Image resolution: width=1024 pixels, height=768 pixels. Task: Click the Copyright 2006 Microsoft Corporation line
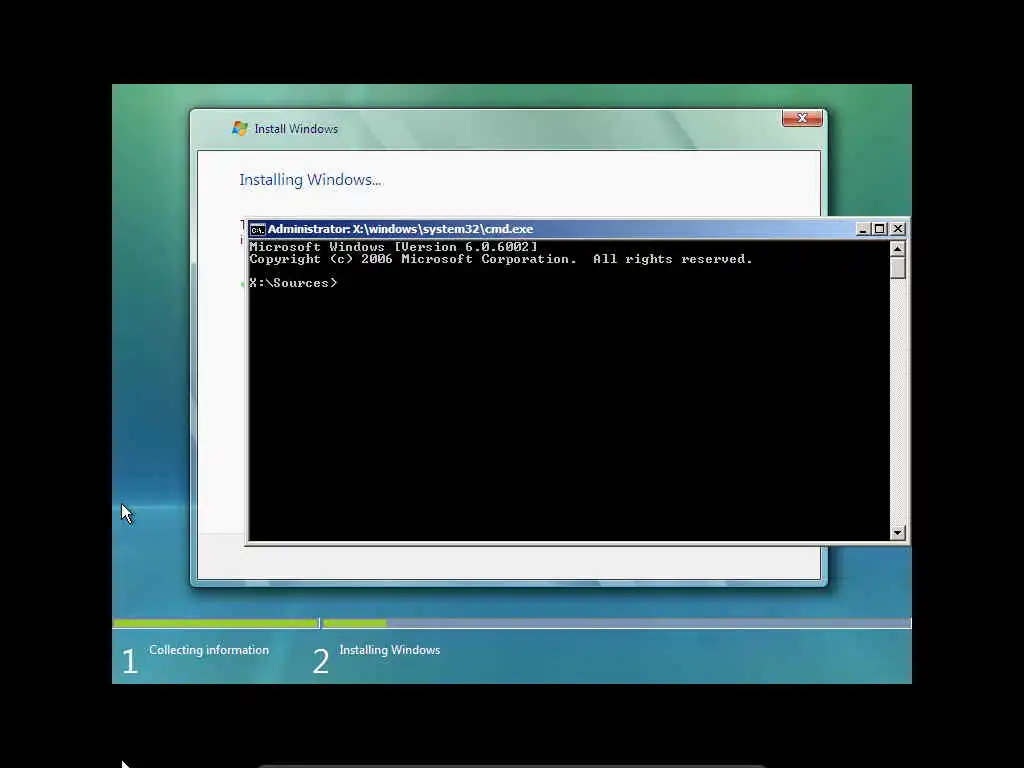500,259
